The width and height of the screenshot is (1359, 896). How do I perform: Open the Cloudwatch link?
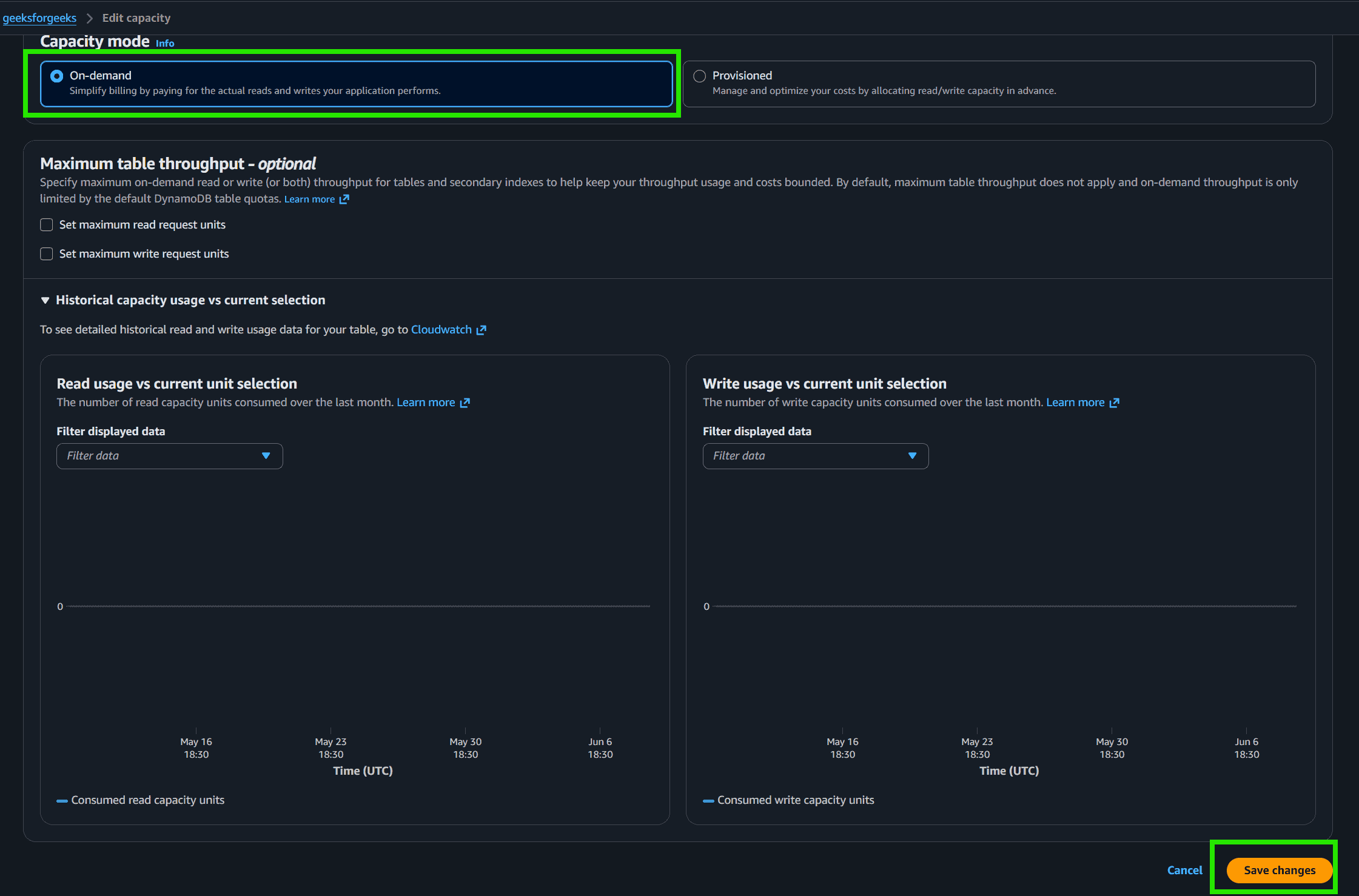coord(441,329)
